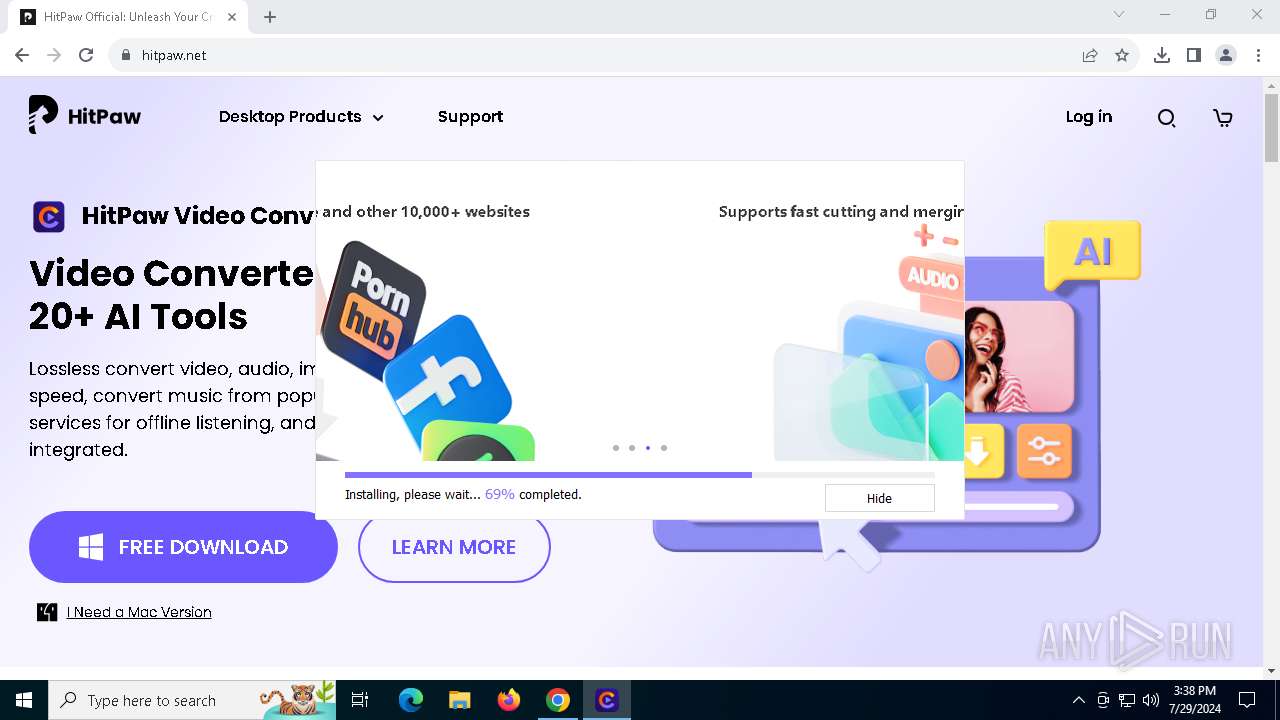Select third carousel dot in installer

[648, 448]
